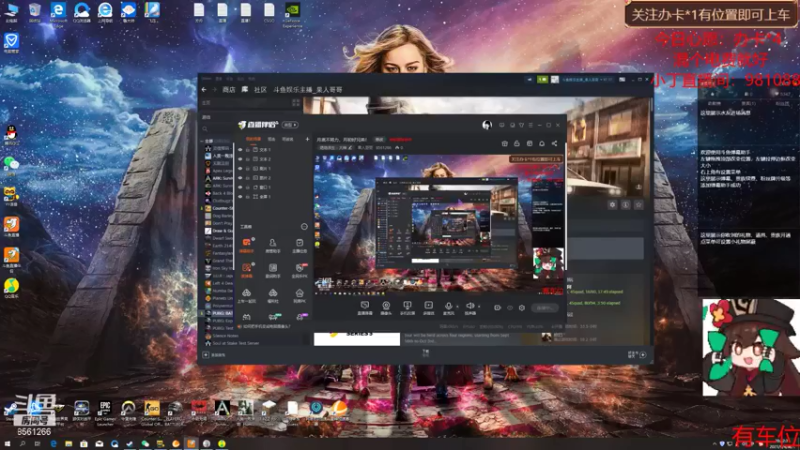
Task: Hide the 全屏 1 layer with its eye
Action: click(x=240, y=196)
